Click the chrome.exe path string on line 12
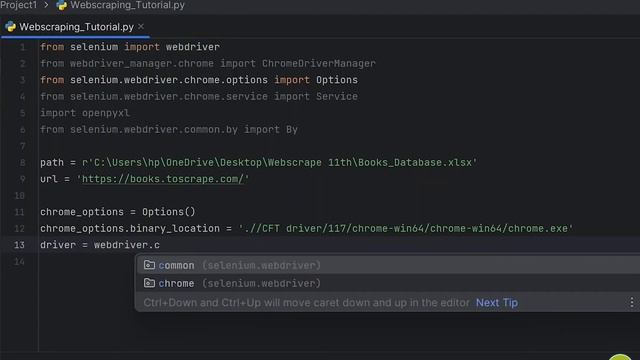Image resolution: width=640 pixels, height=360 pixels. 406,229
